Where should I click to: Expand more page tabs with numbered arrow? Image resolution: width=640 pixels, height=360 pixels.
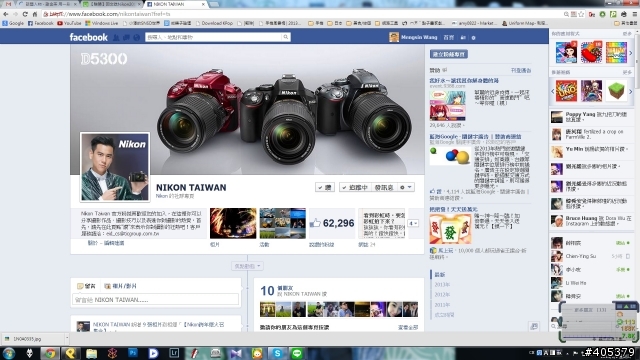(413, 223)
